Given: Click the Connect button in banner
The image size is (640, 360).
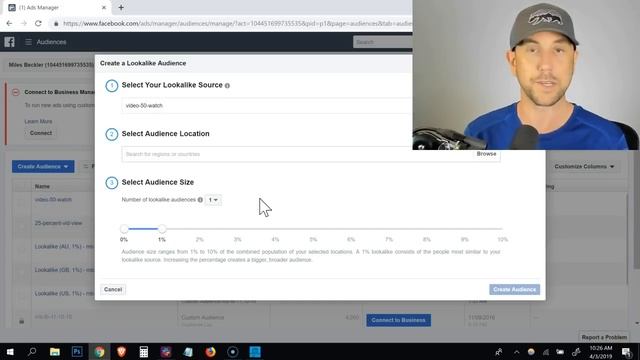Looking at the screenshot, I should pyautogui.click(x=41, y=133).
